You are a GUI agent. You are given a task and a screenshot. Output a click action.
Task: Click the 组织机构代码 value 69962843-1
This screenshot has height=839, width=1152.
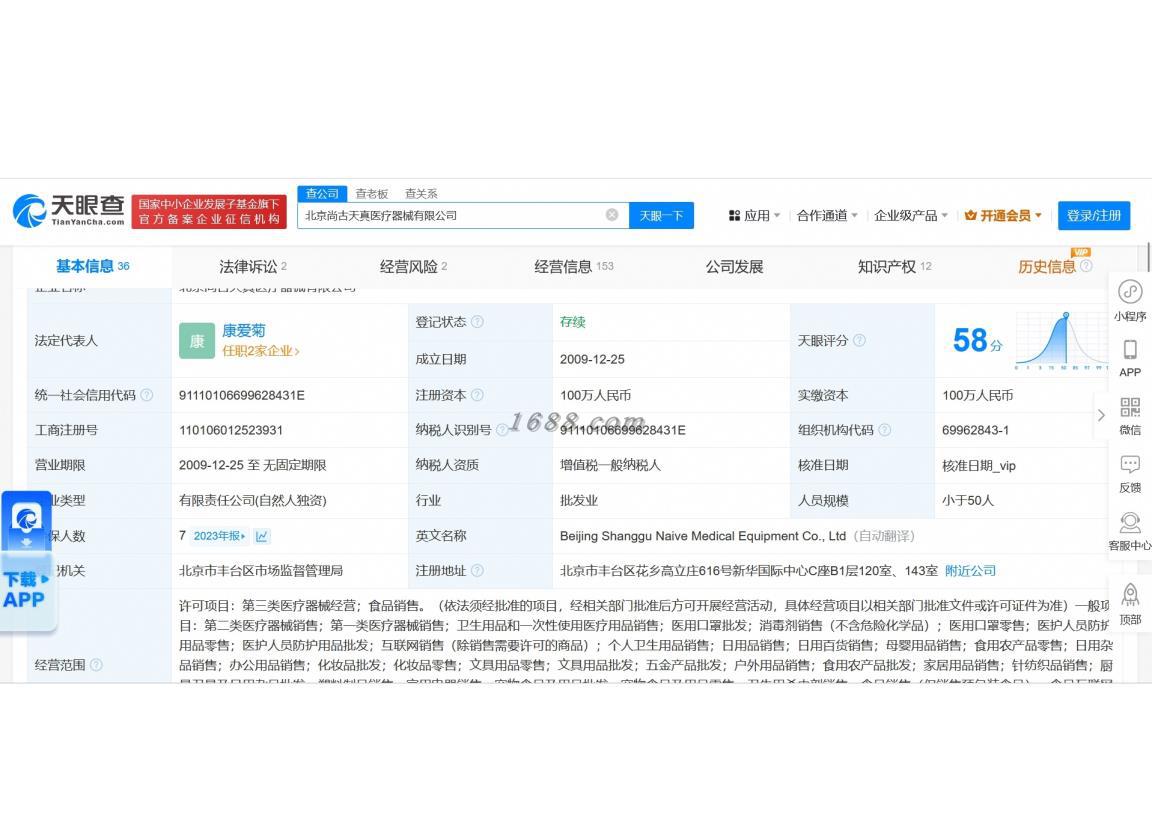976,430
